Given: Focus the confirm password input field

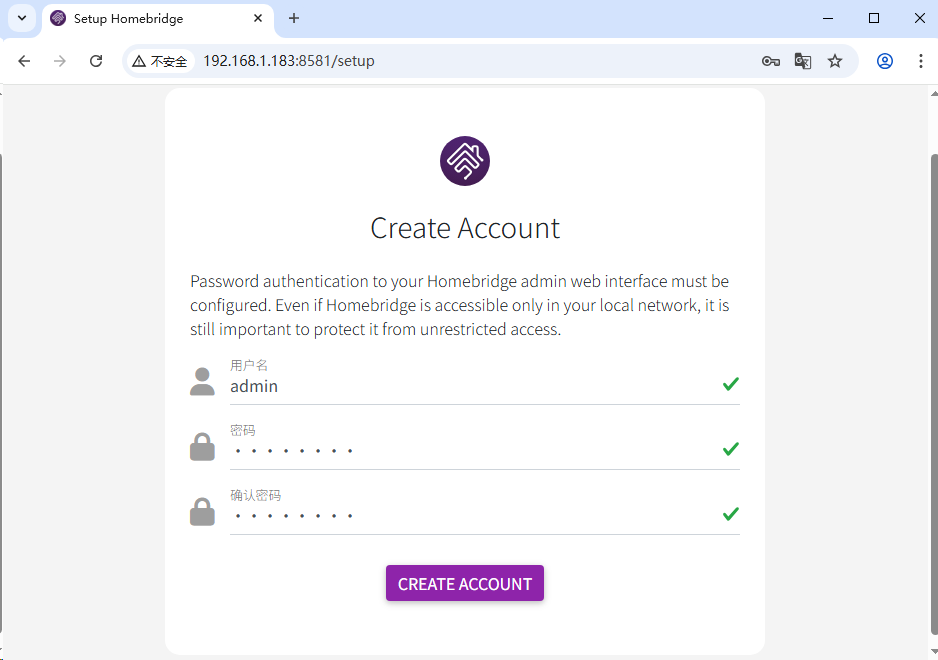Looking at the screenshot, I should (470, 516).
